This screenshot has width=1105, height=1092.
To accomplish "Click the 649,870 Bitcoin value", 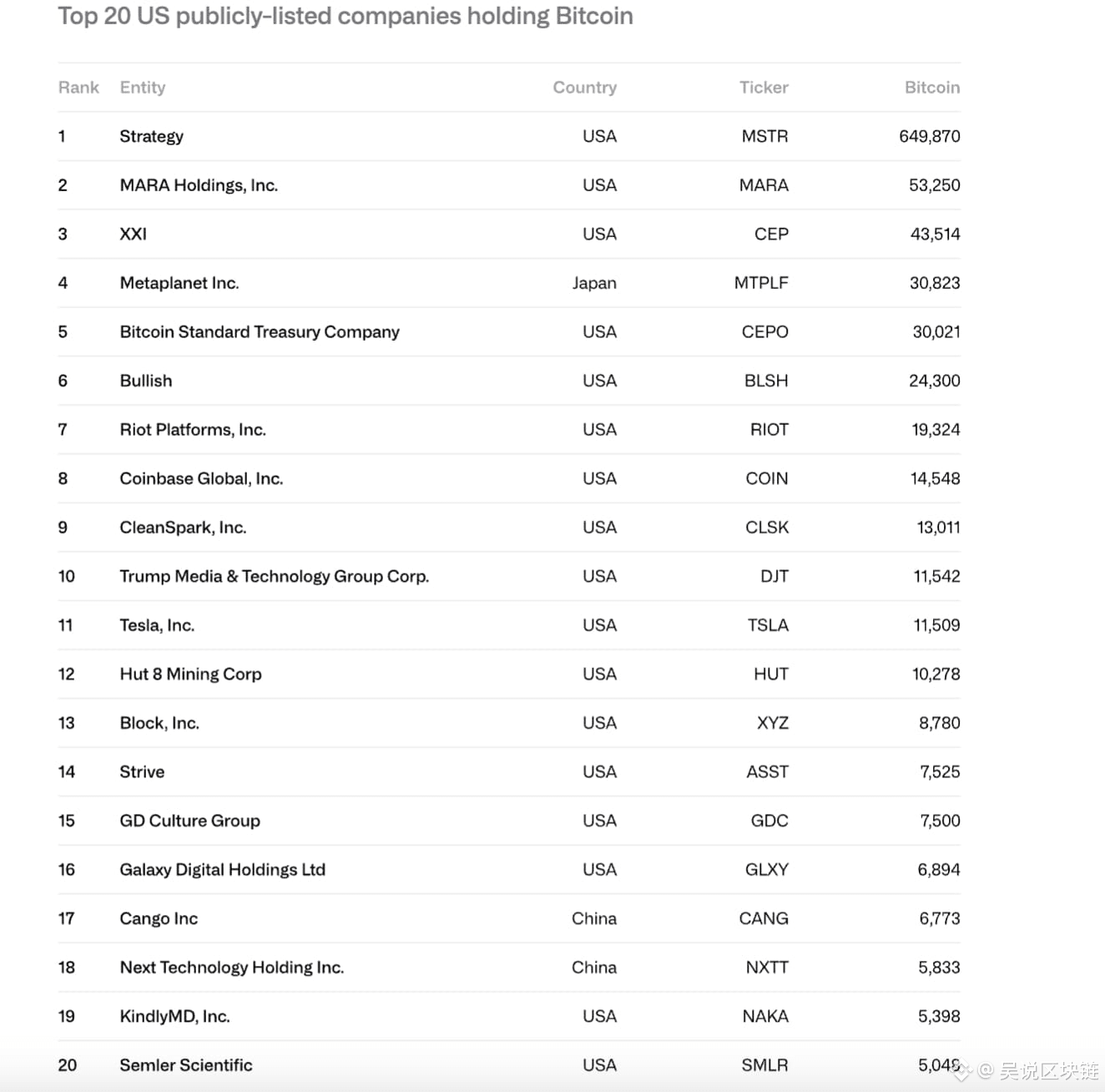I will point(929,136).
